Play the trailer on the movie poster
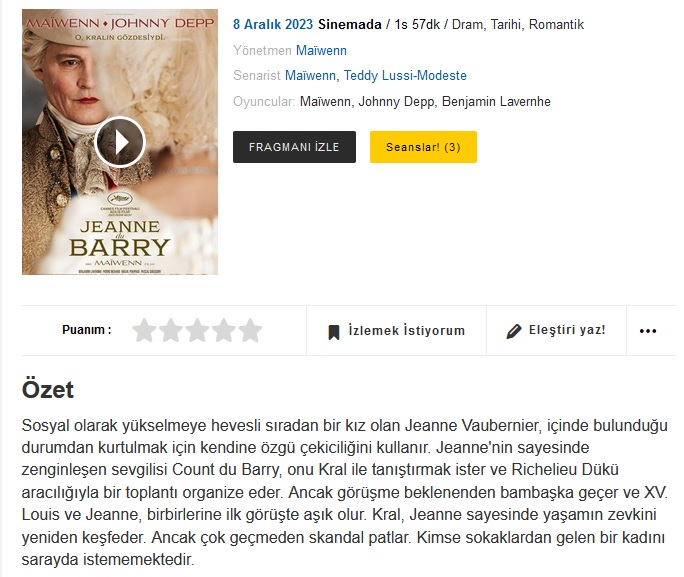The height and width of the screenshot is (577, 684). click(120, 142)
